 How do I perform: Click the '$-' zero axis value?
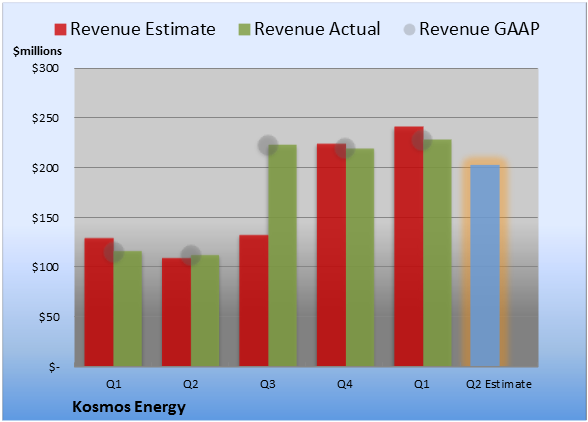coord(54,367)
